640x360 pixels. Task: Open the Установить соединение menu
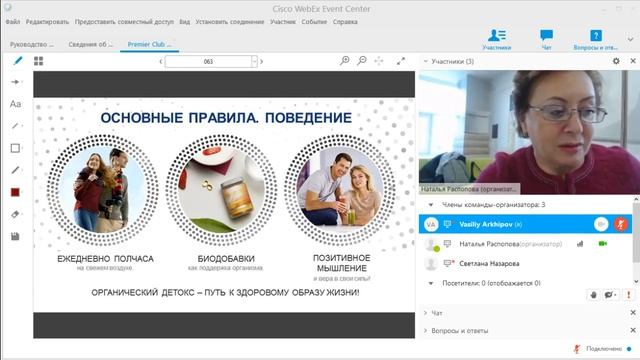point(229,22)
